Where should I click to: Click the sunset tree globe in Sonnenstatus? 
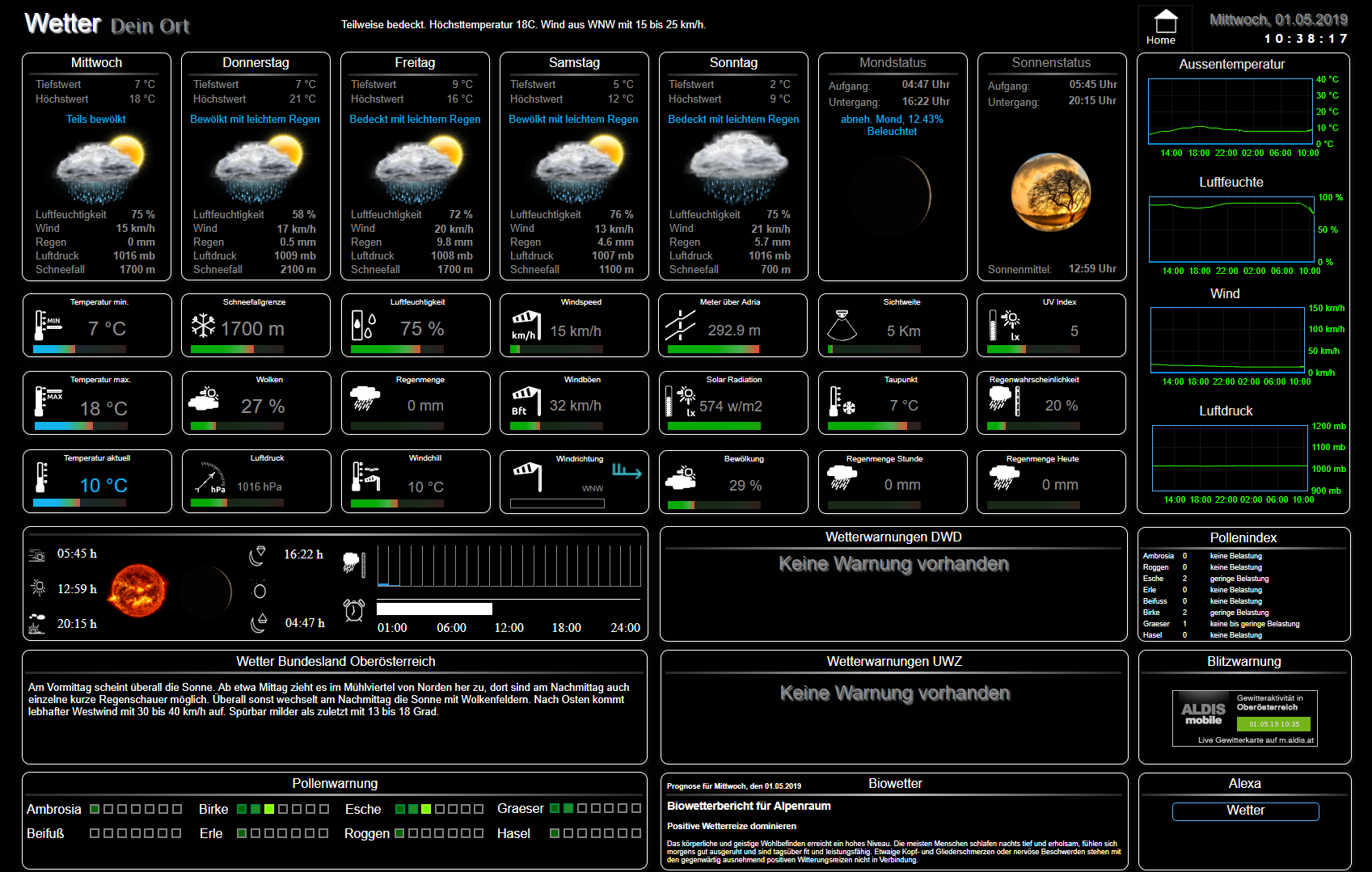tap(1051, 192)
